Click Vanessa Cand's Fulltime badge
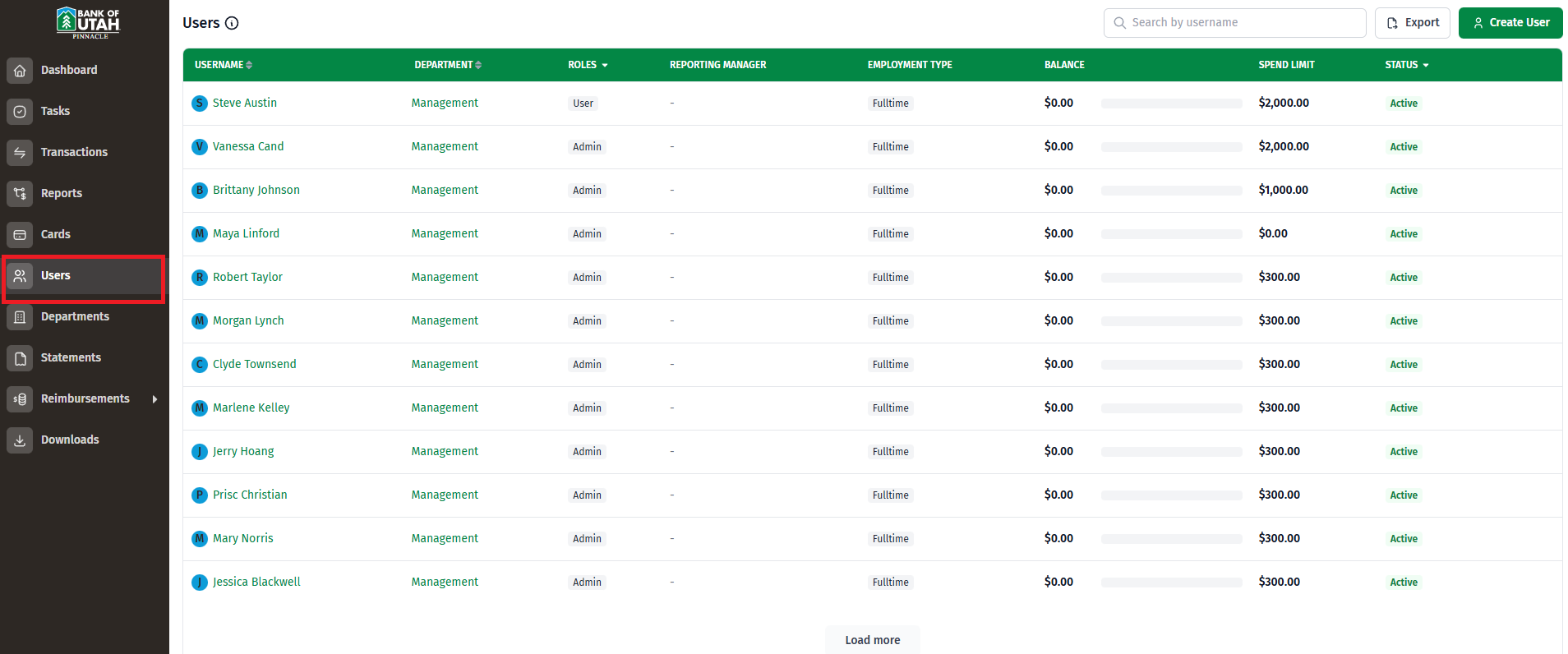1568x654 pixels. (x=891, y=147)
